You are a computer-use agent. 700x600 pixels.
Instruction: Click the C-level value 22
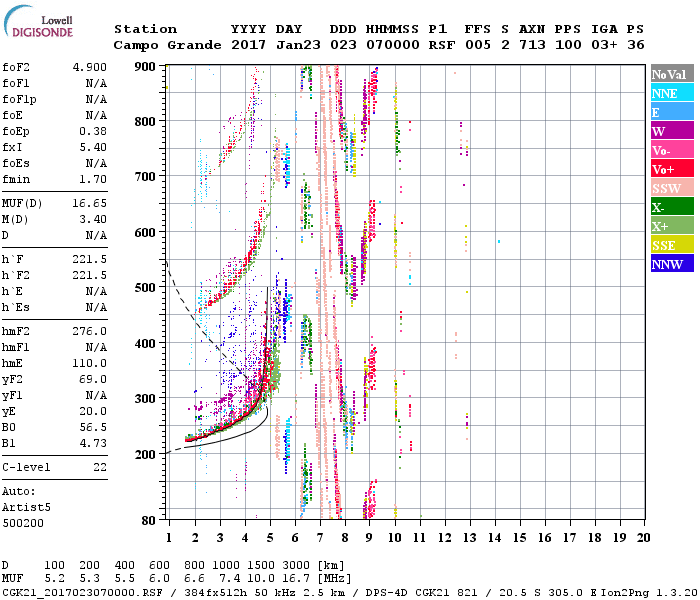coord(99,467)
